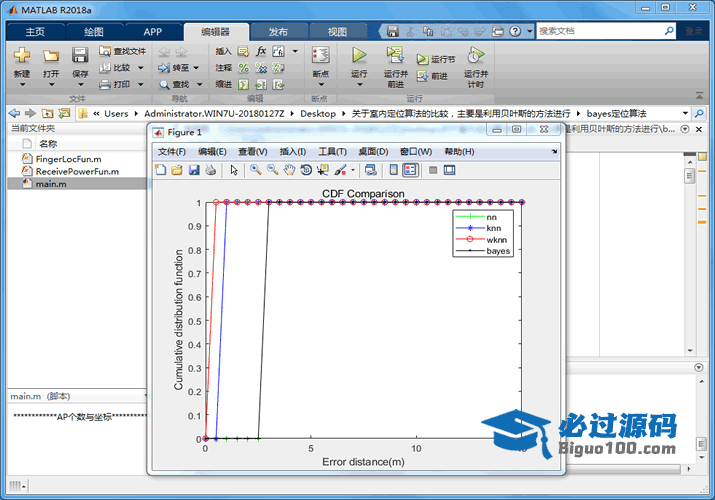Switch to the Plots (绘图) tab
Image resolution: width=715 pixels, height=500 pixels.
(x=94, y=31)
